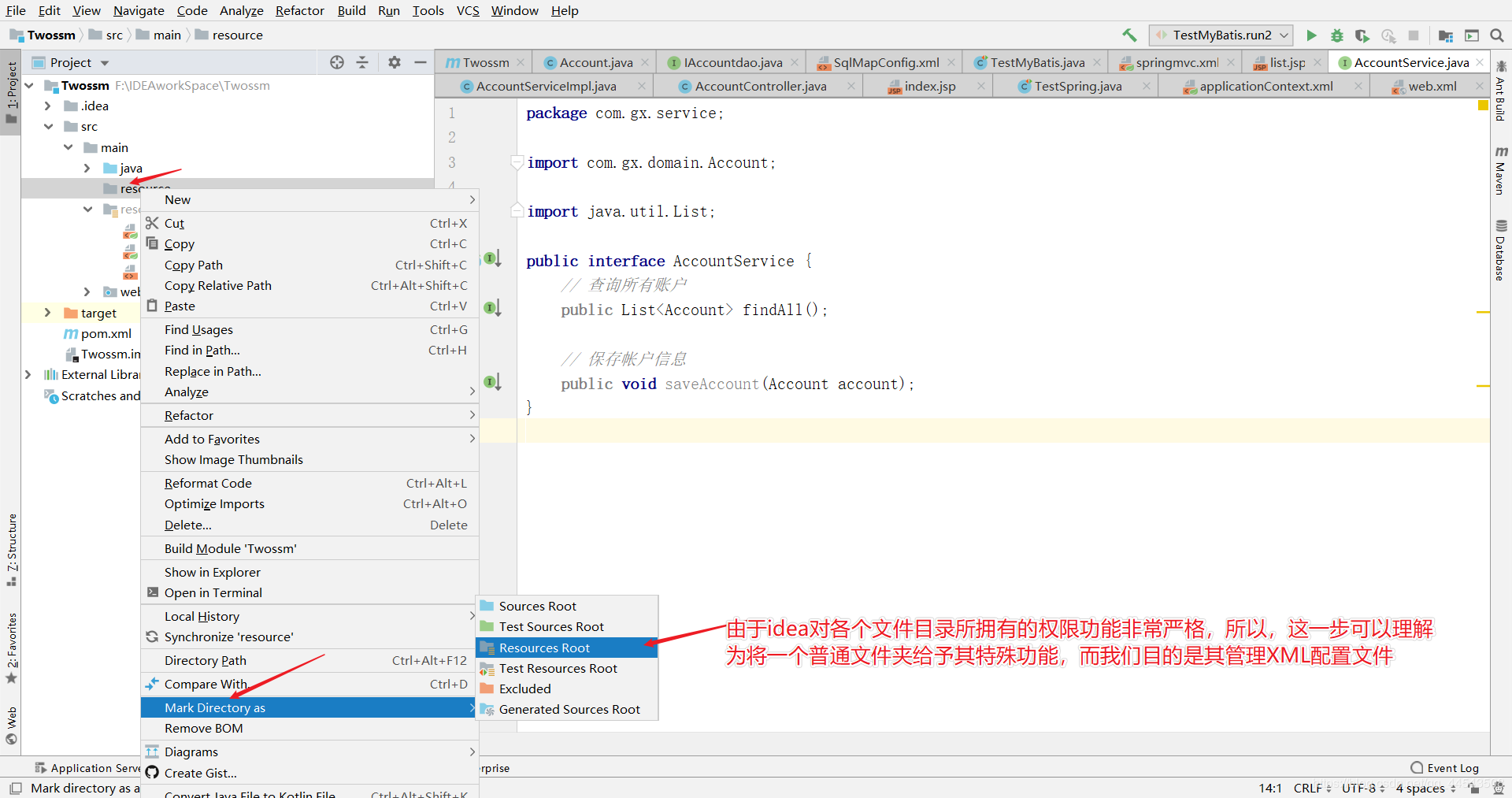
Task: Collapse all with the Project panel icon
Action: (x=362, y=62)
